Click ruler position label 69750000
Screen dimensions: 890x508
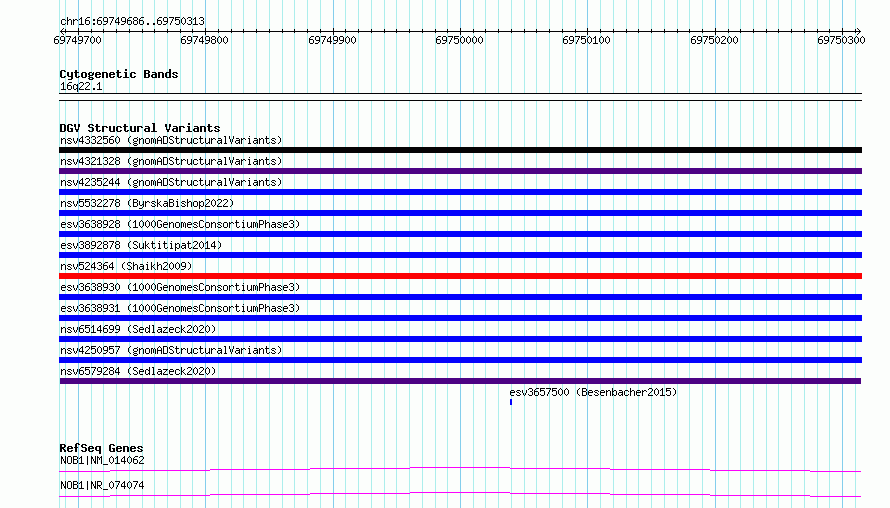(x=459, y=40)
